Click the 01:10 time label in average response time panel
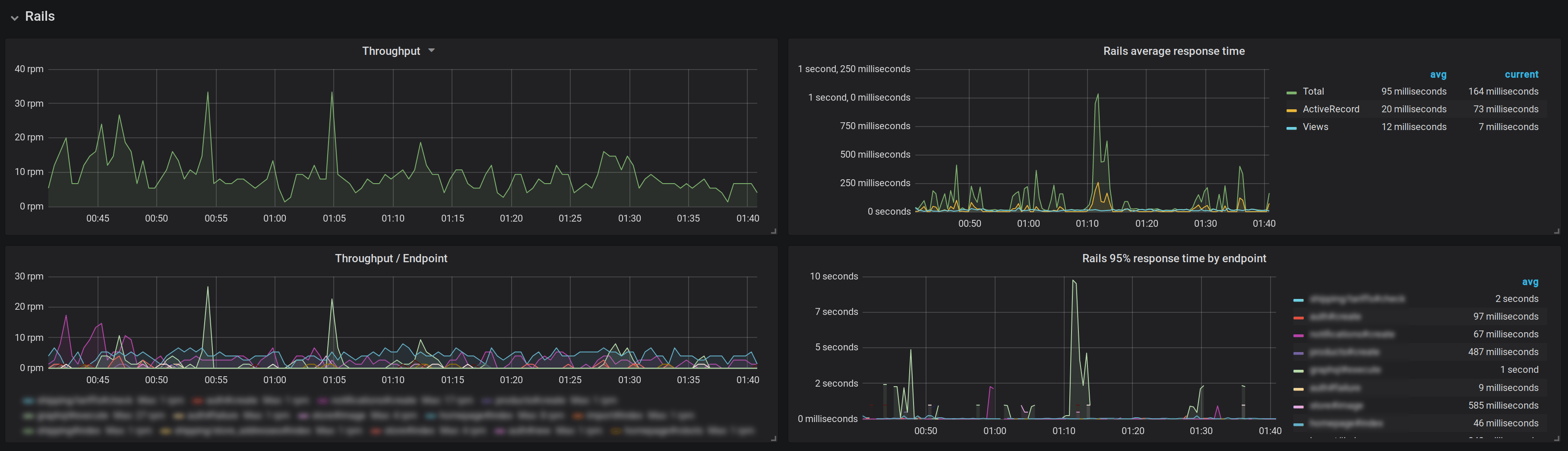The height and width of the screenshot is (451, 1568). [1087, 223]
